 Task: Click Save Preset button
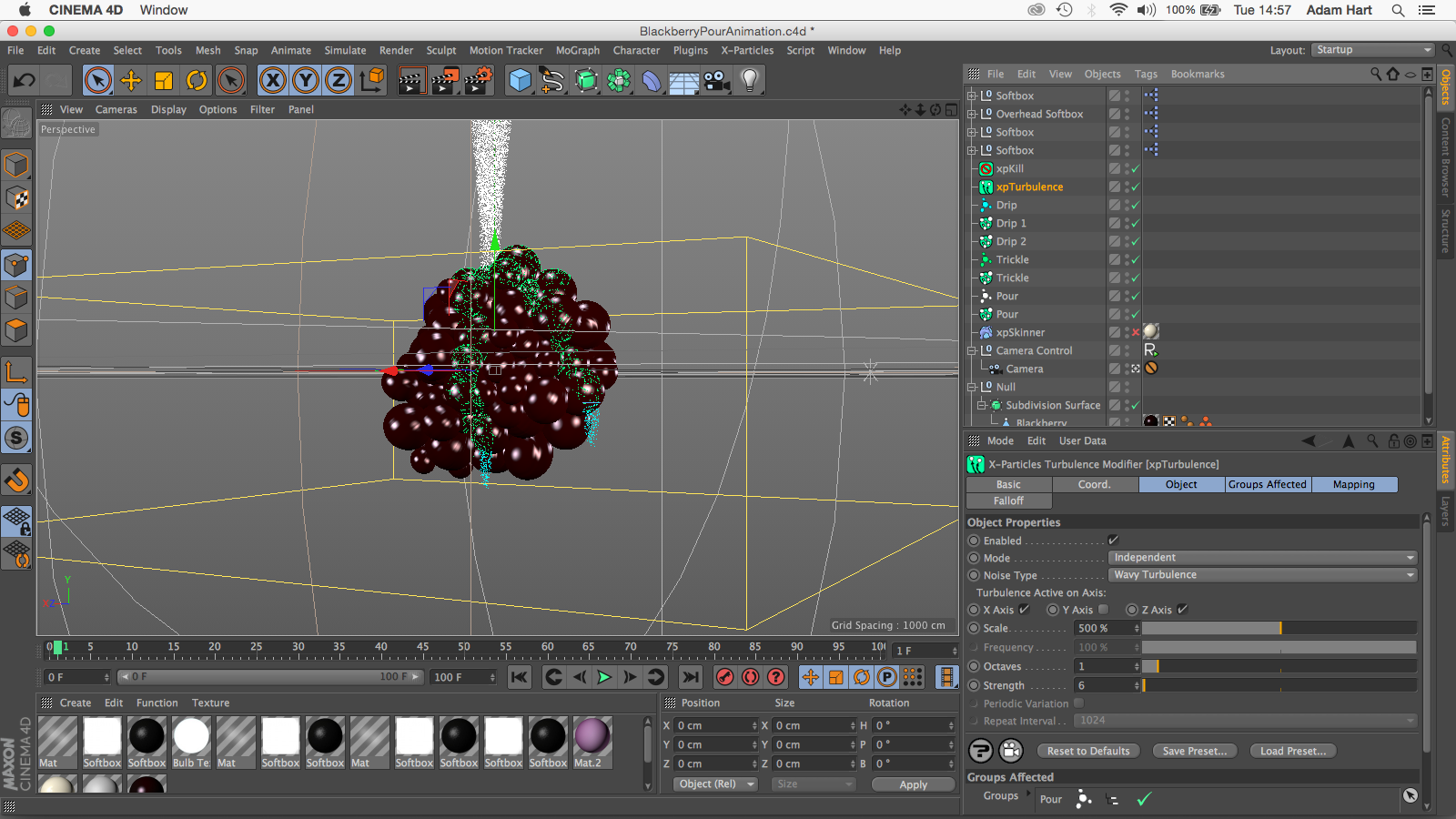[1195, 751]
